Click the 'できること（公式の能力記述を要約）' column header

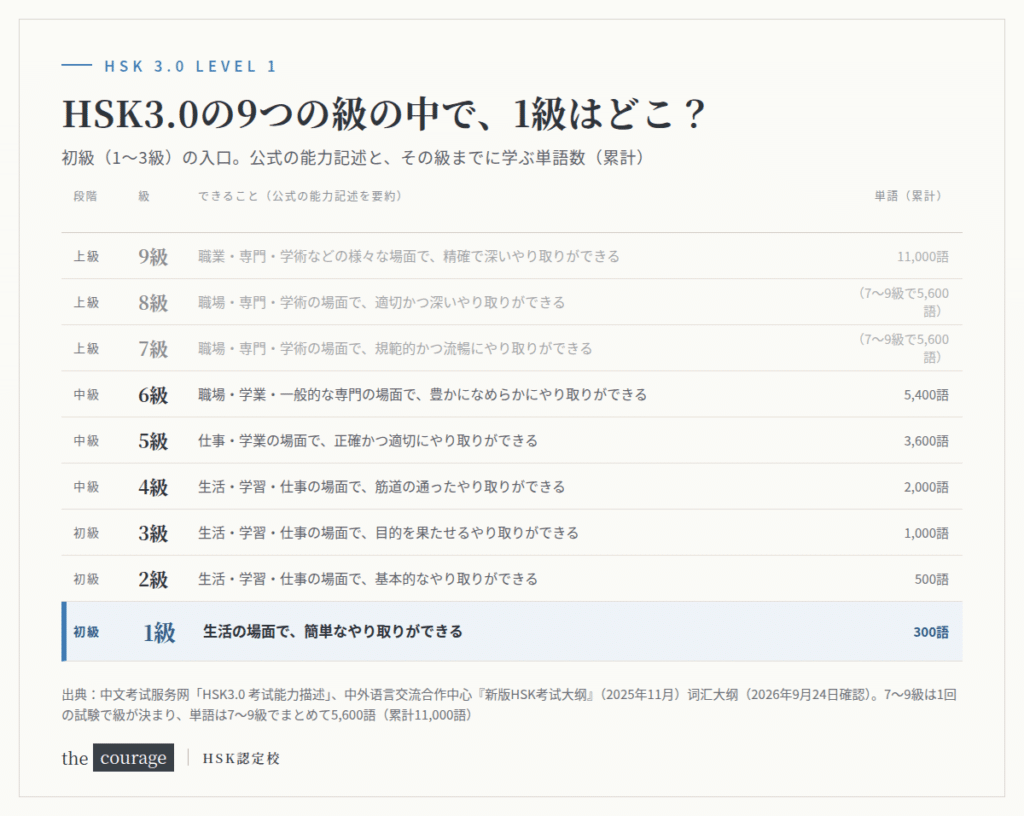(300, 196)
